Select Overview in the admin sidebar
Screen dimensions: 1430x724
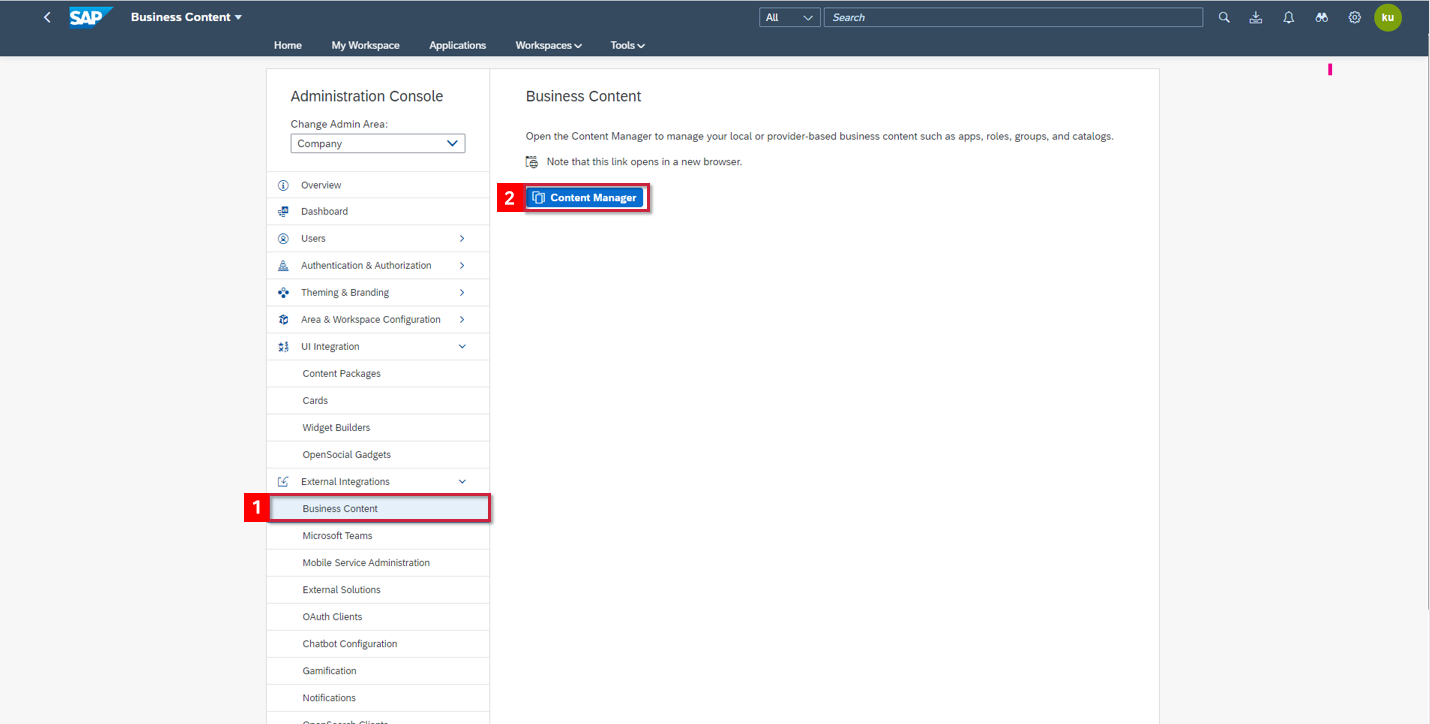pos(378,185)
